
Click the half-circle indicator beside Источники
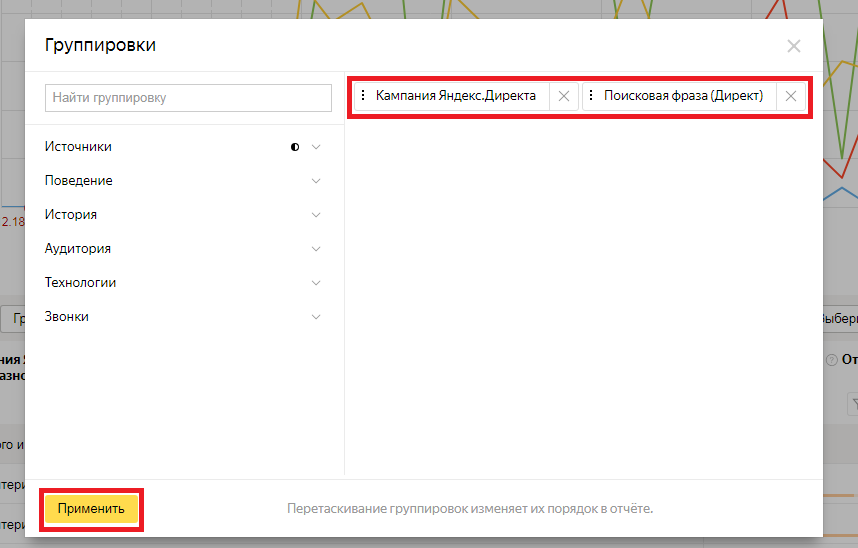coord(295,147)
